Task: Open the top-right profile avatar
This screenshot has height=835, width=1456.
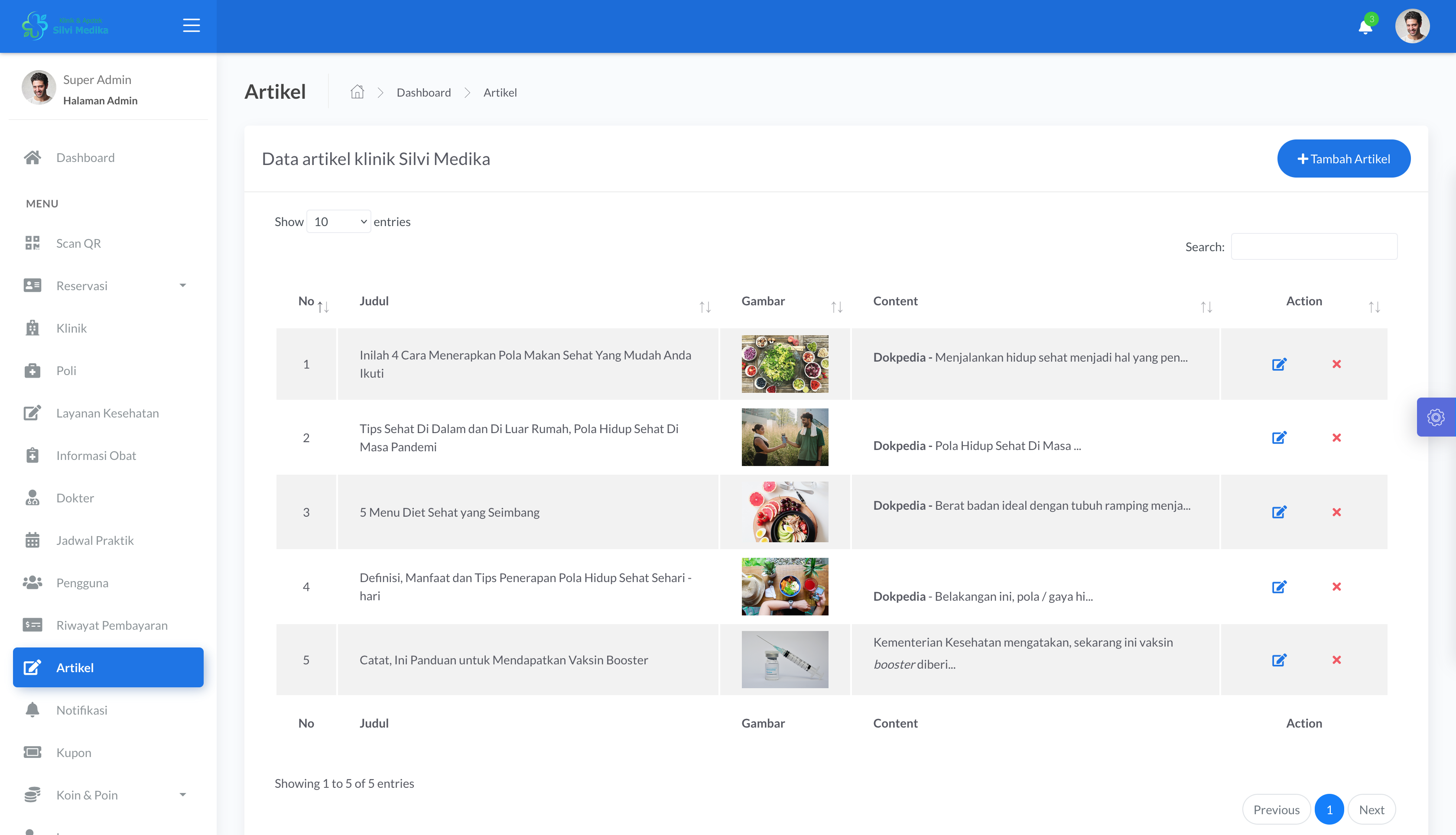Action: (1412, 26)
